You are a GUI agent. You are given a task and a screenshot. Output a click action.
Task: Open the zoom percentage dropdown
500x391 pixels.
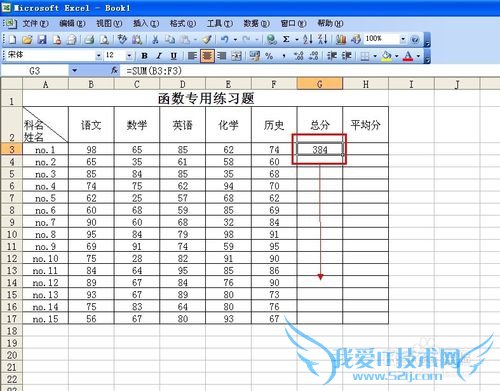click(x=403, y=39)
